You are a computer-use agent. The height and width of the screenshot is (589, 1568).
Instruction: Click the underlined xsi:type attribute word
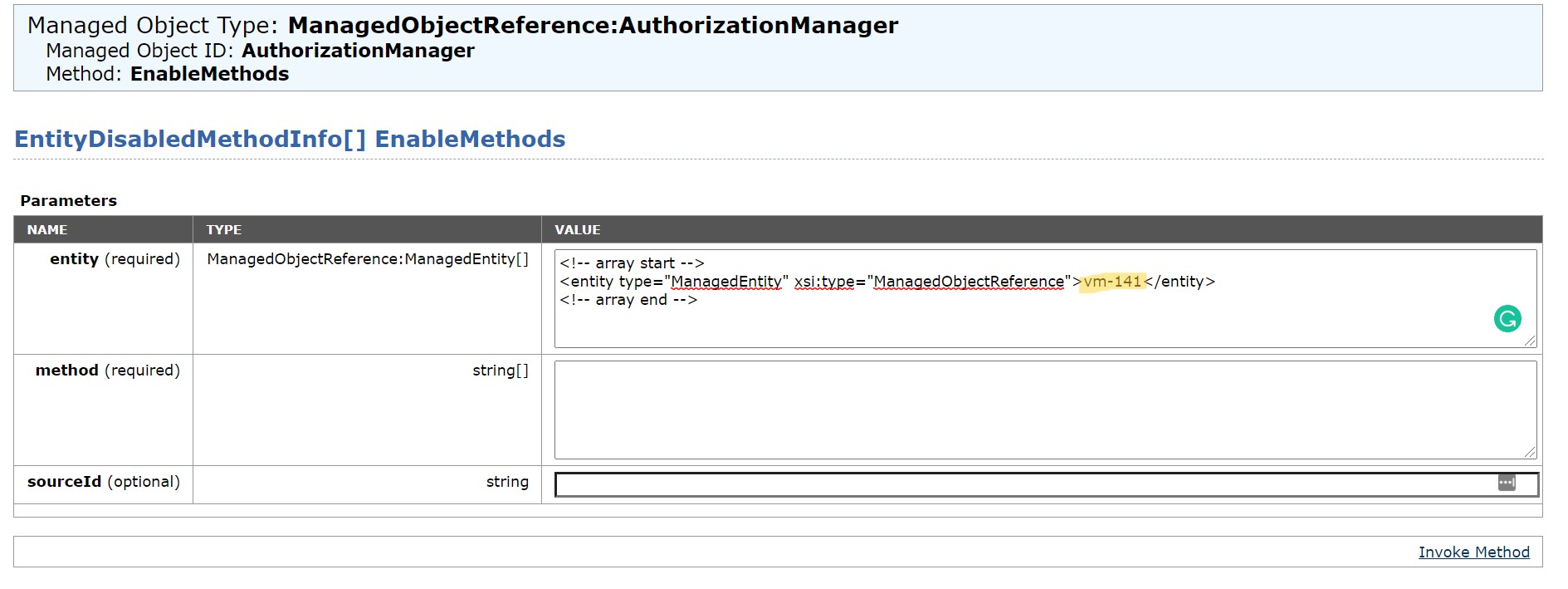tap(824, 282)
